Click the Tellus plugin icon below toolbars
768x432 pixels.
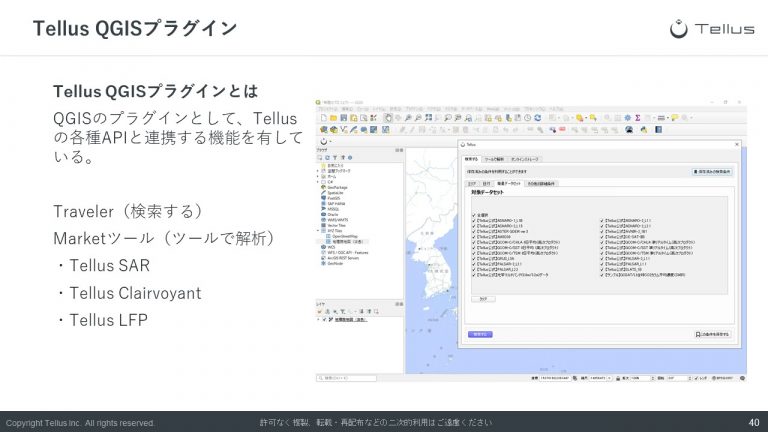324,142
